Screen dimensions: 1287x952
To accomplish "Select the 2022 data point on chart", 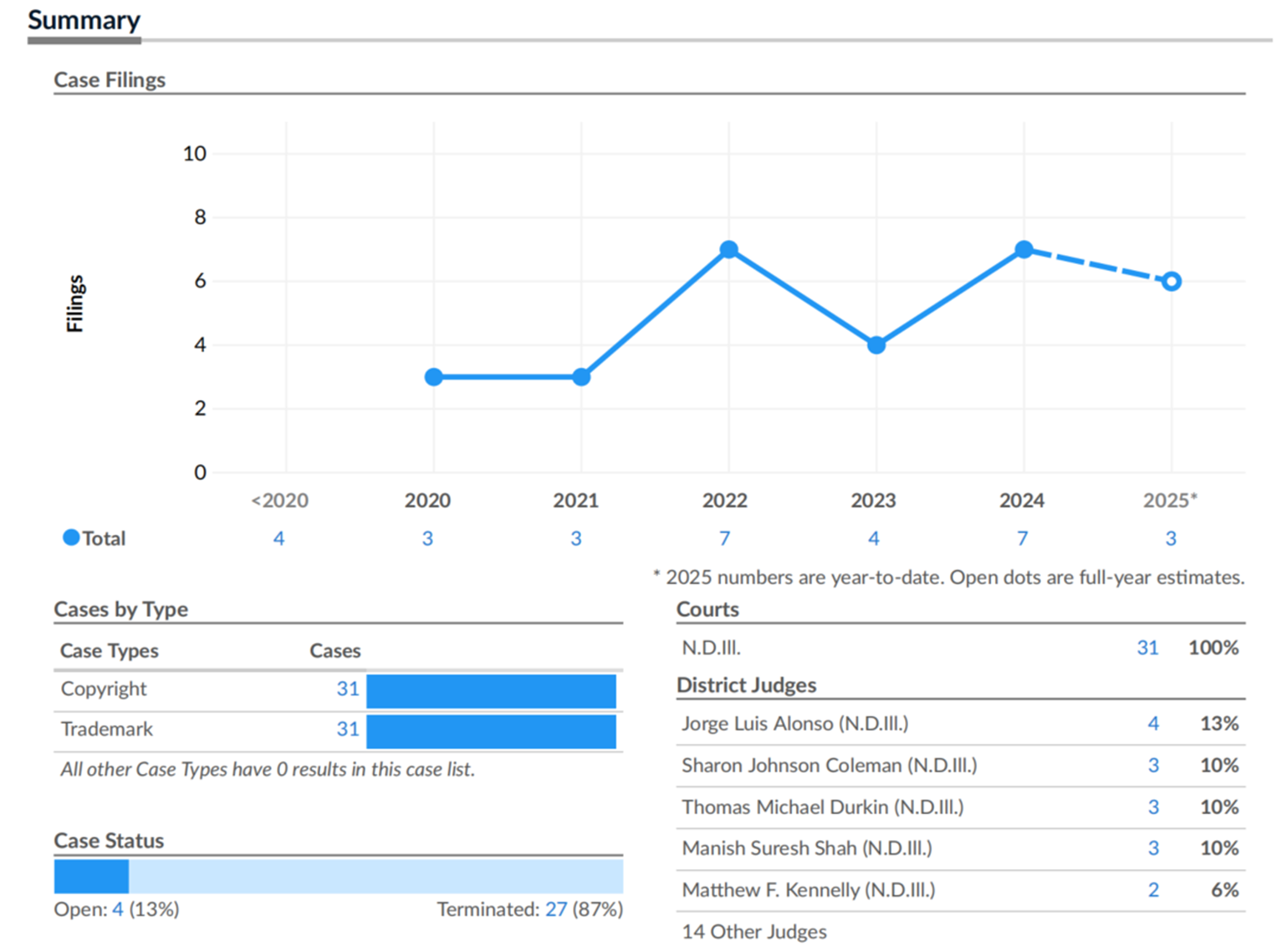I will (x=728, y=250).
